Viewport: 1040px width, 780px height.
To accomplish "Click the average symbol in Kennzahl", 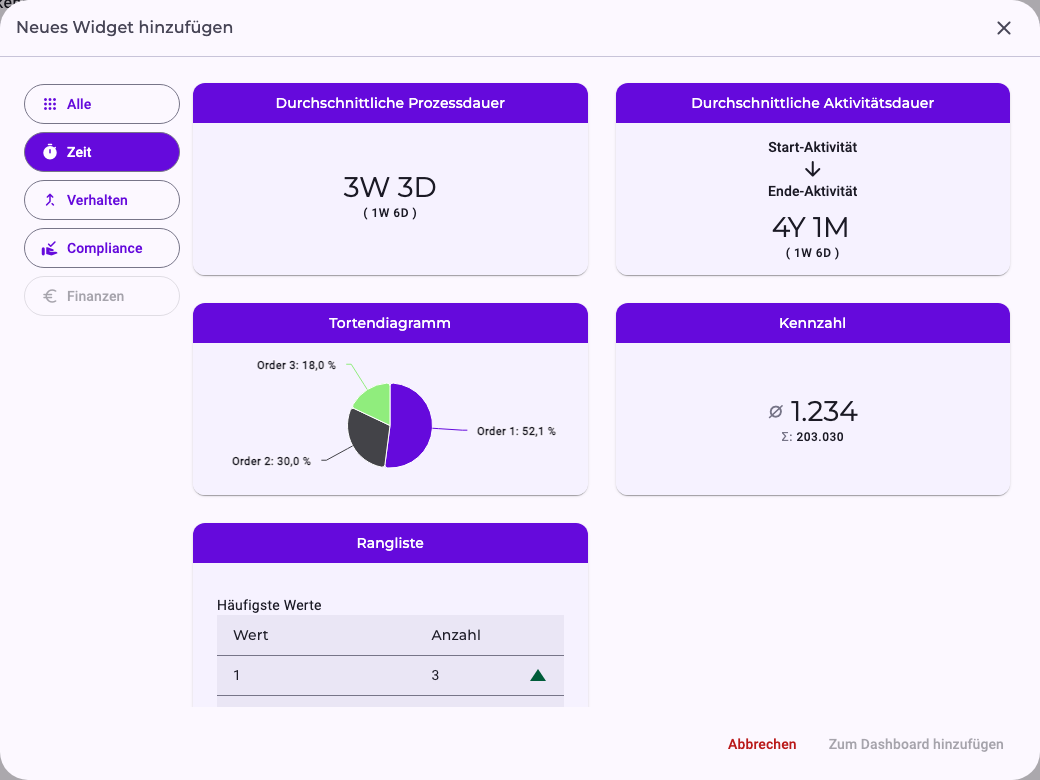I will click(775, 412).
